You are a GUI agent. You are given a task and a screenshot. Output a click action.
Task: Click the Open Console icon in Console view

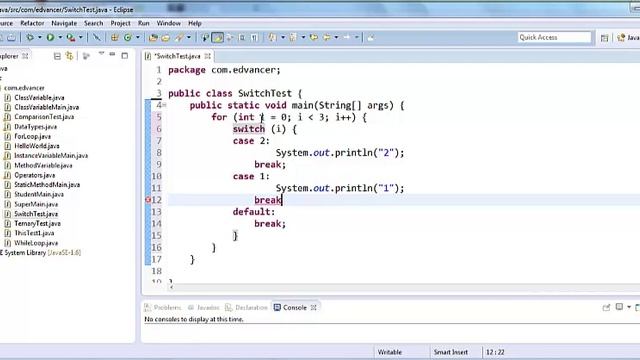(x=638, y=307)
